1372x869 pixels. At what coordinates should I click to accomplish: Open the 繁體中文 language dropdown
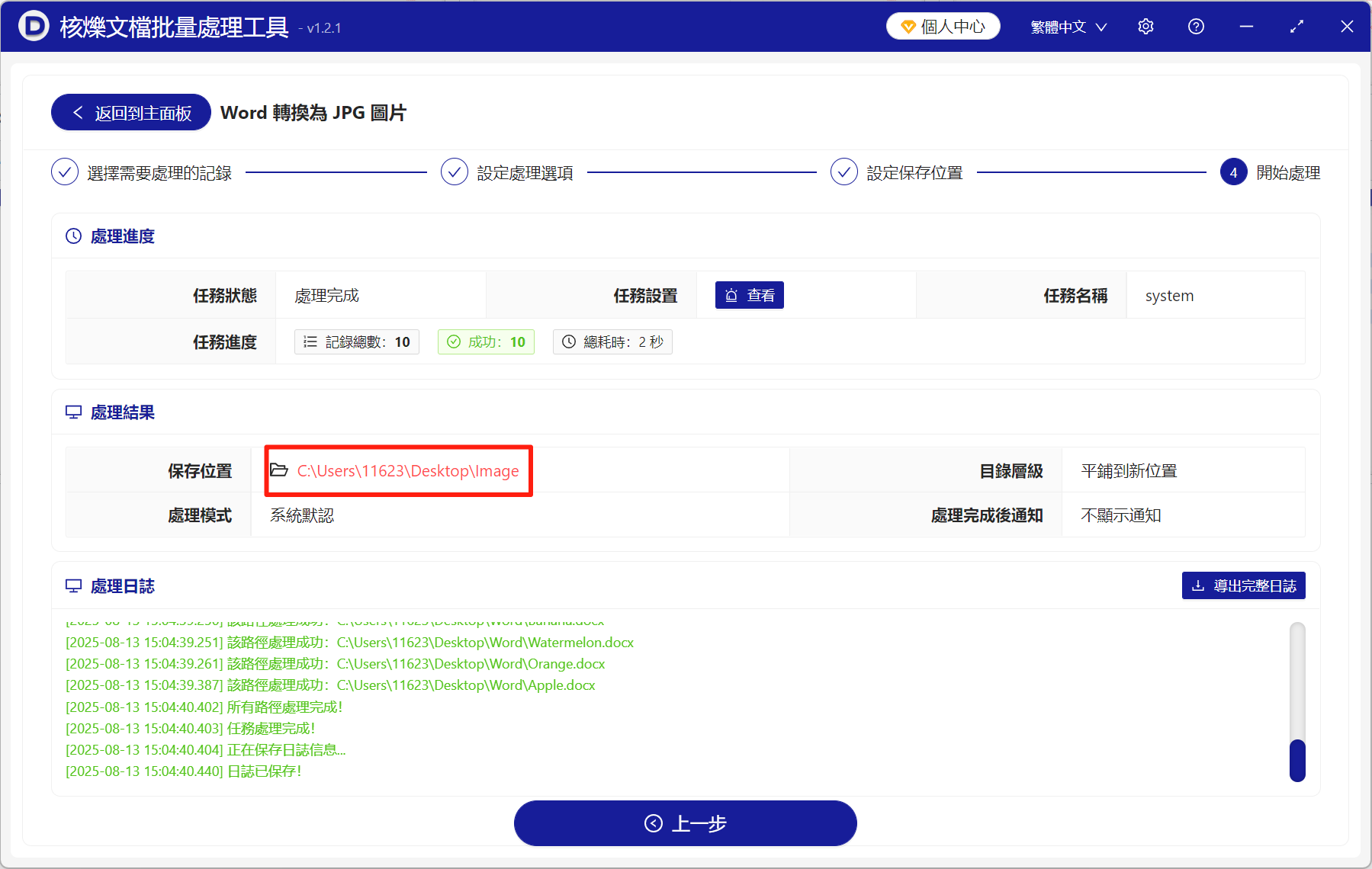tap(1067, 26)
